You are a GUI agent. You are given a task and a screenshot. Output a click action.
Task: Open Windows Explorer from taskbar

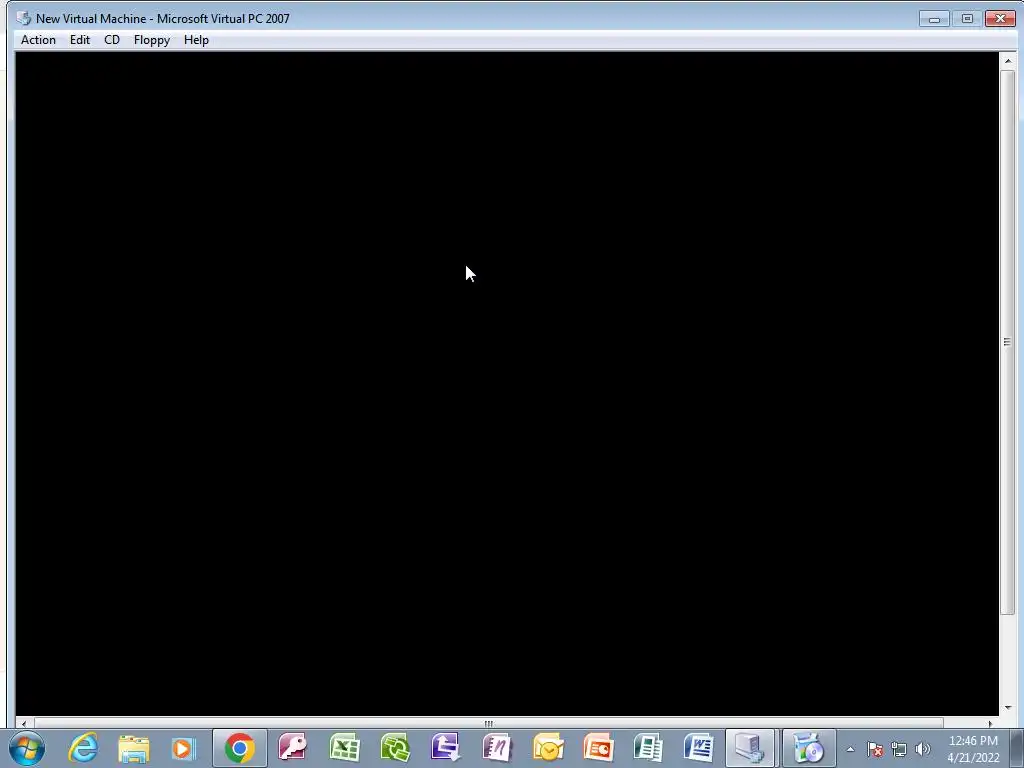(134, 748)
